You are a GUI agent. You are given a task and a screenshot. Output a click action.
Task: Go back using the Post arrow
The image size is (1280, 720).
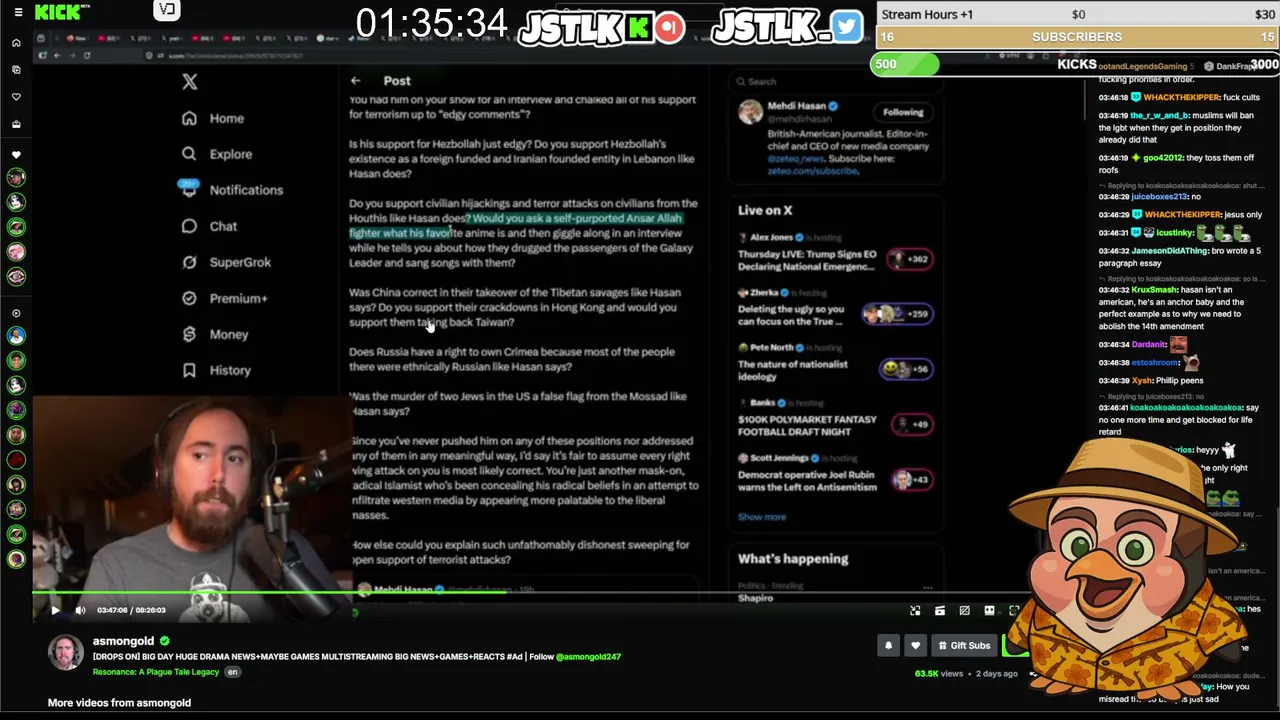(355, 81)
